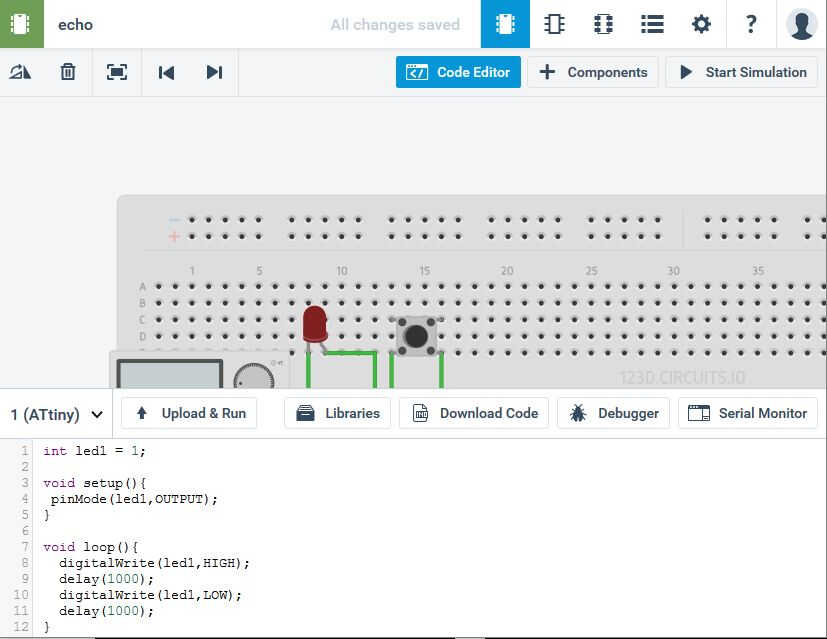Click code line 'digitalWrite(led1,LOW);'
Screen dimensions: 827x639
pyautogui.click(x=150, y=595)
